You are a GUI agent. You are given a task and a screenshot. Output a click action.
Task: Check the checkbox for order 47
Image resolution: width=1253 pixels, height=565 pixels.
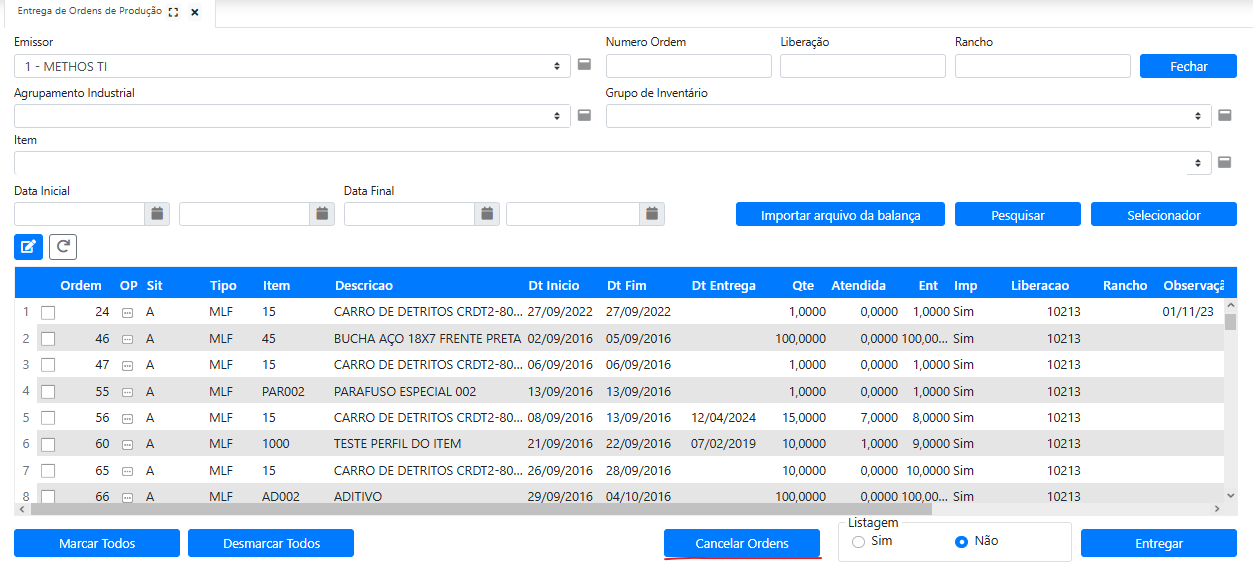pyautogui.click(x=48, y=365)
